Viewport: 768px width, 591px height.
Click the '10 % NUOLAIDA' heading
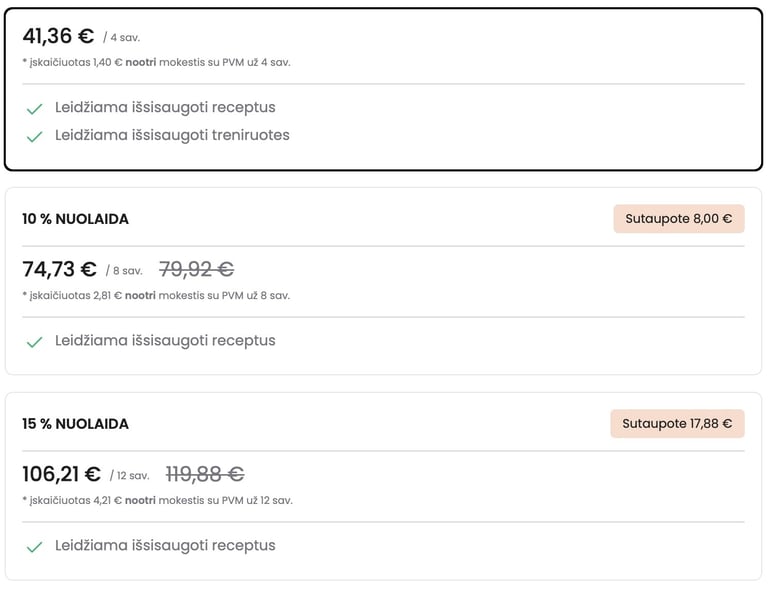pos(75,219)
